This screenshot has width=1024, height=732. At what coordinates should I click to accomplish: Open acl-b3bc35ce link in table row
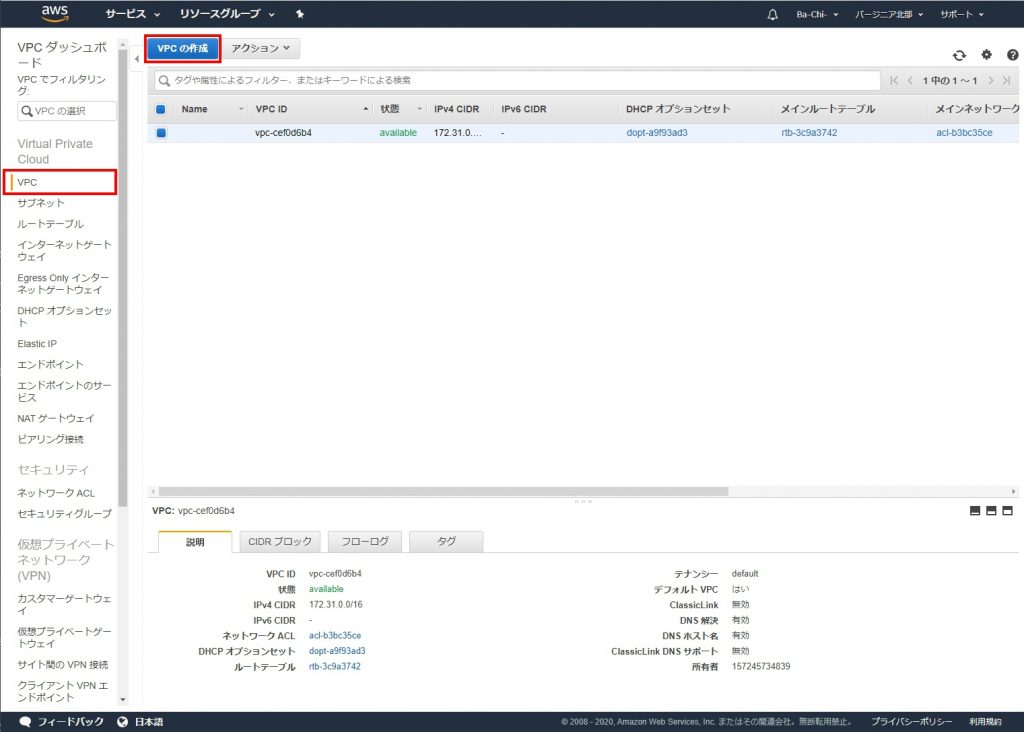coord(964,133)
